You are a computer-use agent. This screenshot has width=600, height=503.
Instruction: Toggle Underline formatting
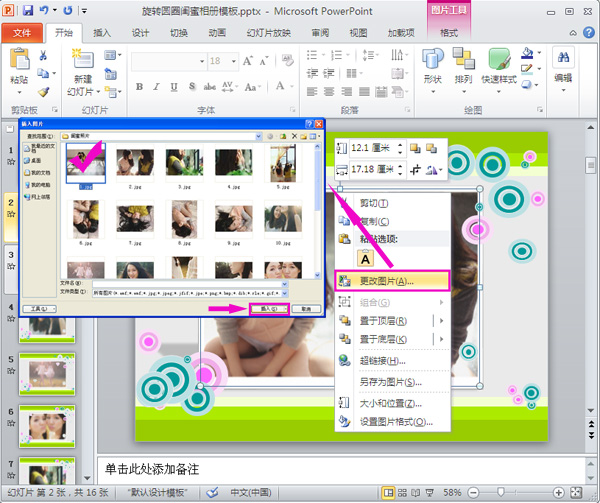[x=174, y=87]
